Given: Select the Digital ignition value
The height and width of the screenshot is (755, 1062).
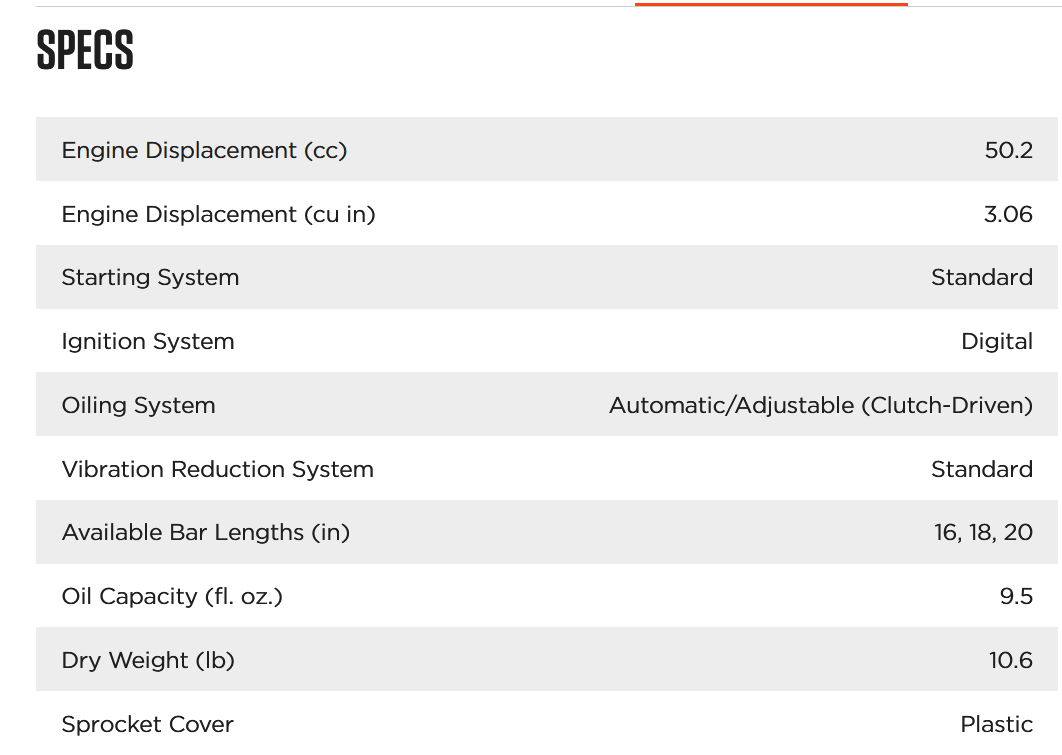Looking at the screenshot, I should pos(996,341).
